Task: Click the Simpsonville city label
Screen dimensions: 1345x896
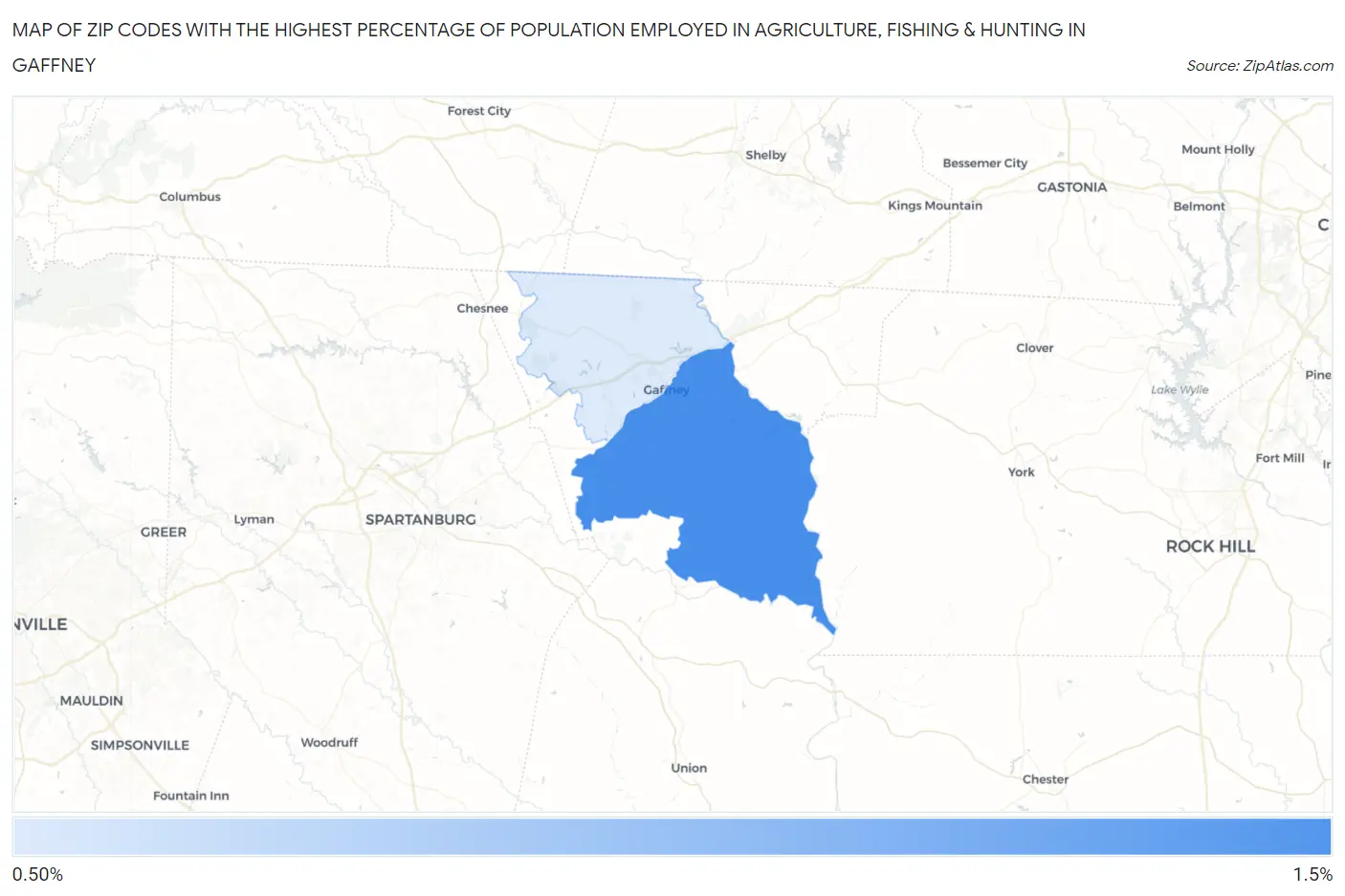Action: coord(140,746)
